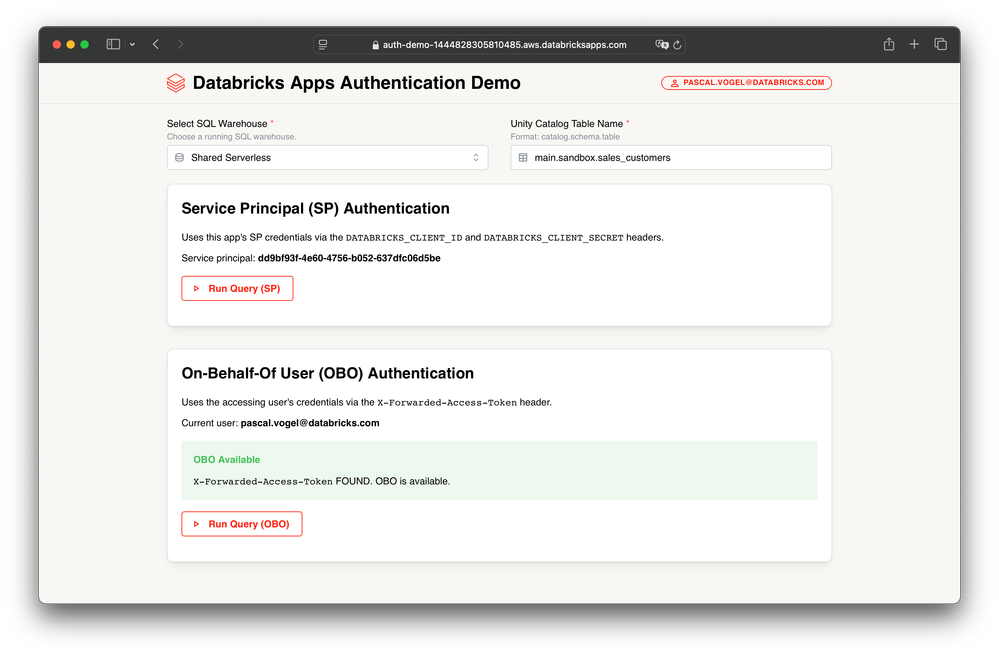This screenshot has height=655, width=999.
Task: Open the page reader menu icon
Action: (323, 45)
